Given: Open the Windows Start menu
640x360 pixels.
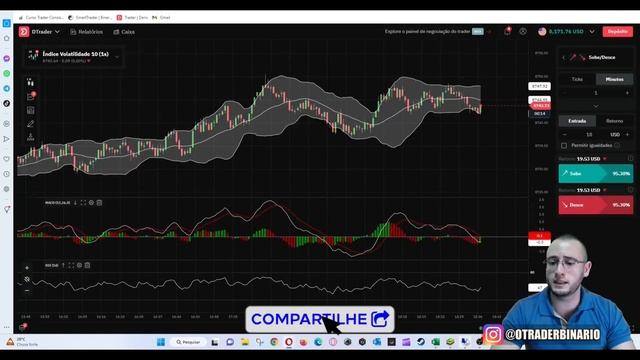Looking at the screenshot, I should coord(161,342).
